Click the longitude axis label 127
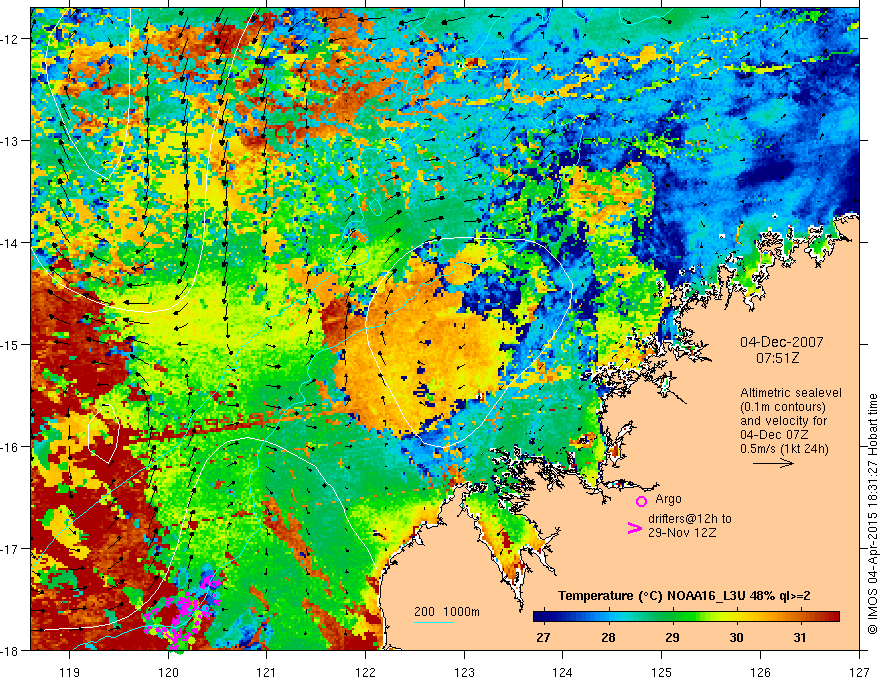The height and width of the screenshot is (680, 880). point(859,672)
